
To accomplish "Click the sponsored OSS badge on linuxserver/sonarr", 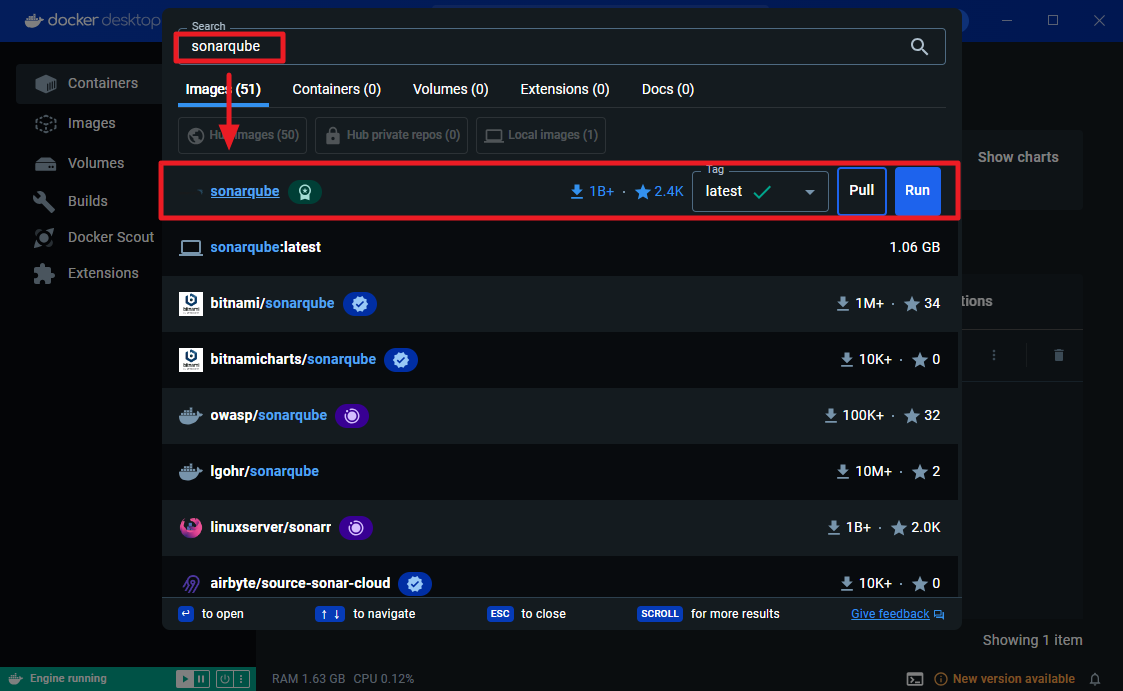I will tap(356, 528).
